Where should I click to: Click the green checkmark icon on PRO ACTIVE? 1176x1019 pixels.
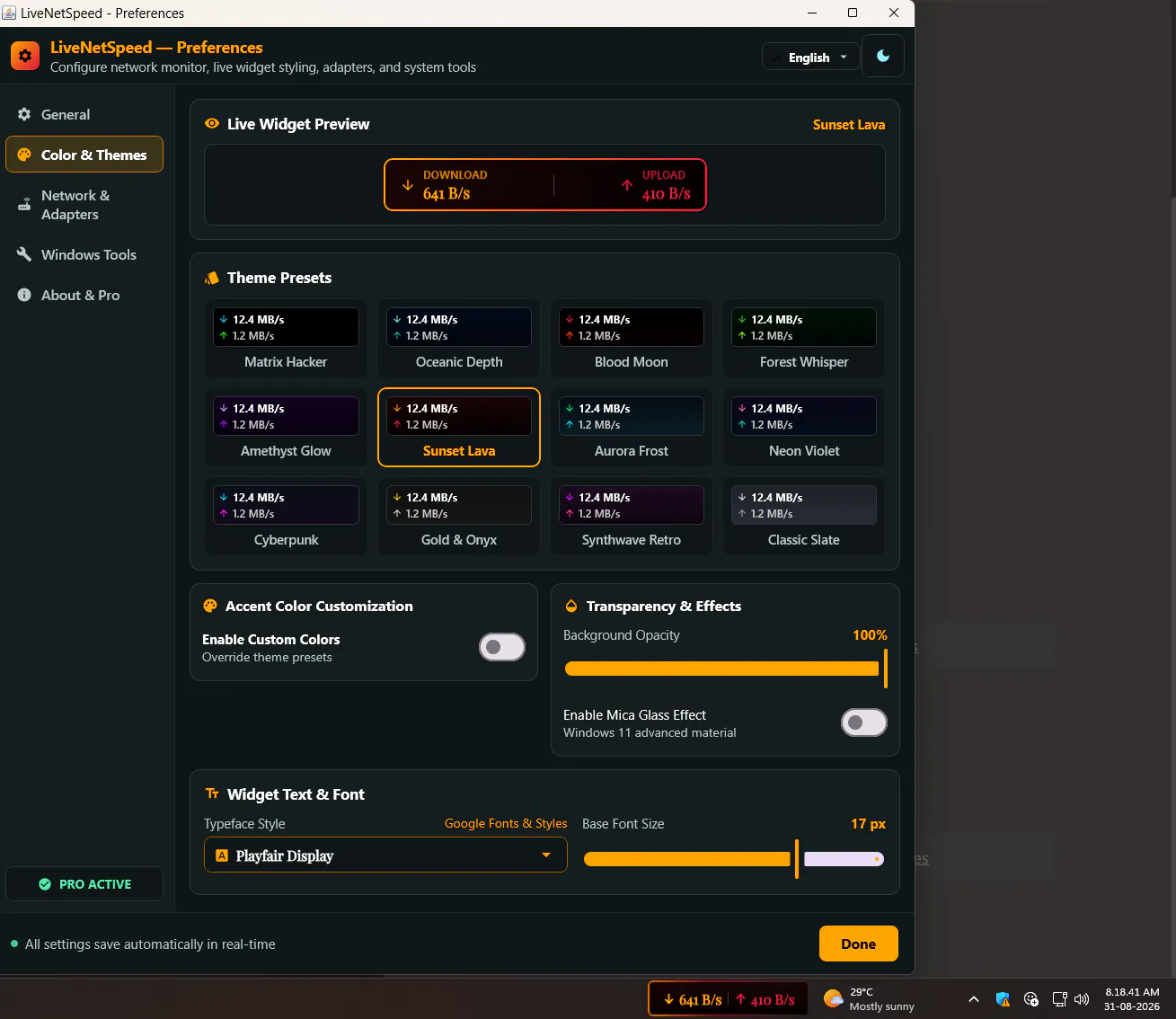[x=45, y=884]
